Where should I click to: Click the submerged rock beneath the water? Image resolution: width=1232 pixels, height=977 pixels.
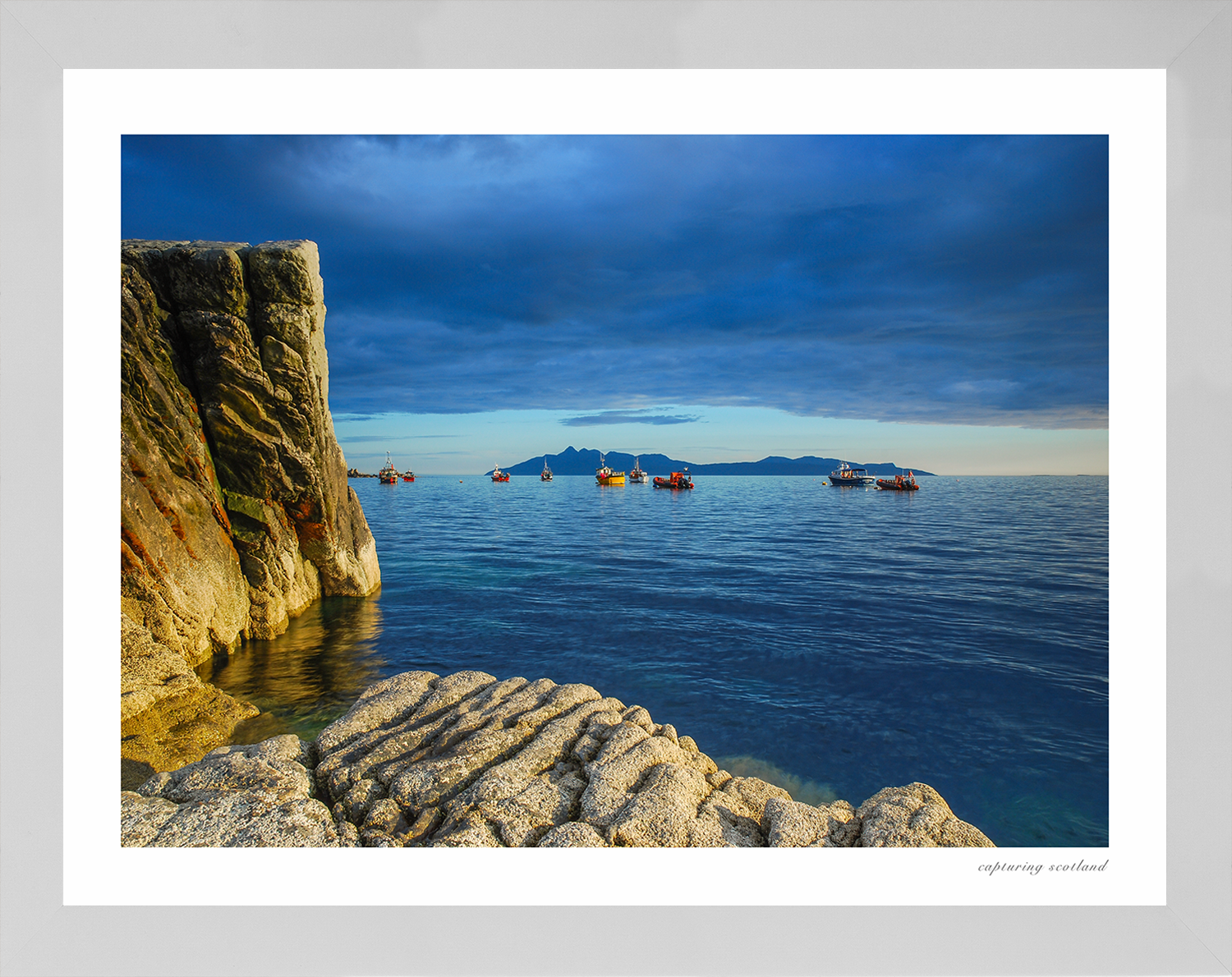[x=780, y=776]
